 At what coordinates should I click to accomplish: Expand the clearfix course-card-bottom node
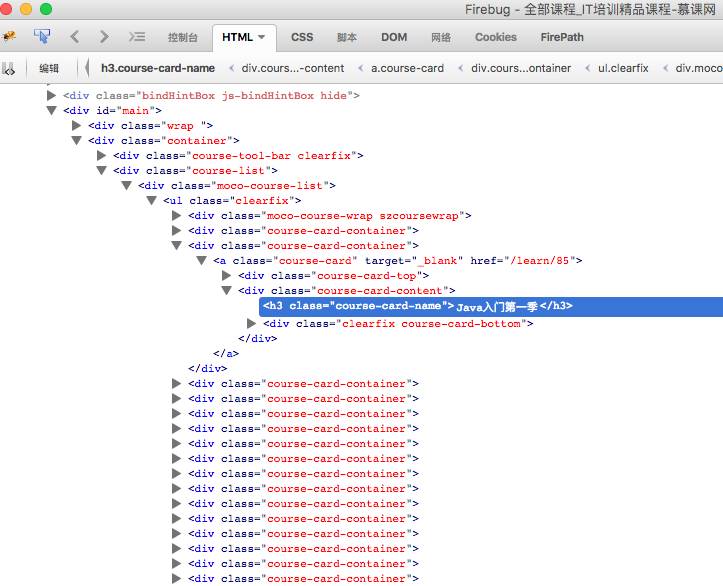251,323
